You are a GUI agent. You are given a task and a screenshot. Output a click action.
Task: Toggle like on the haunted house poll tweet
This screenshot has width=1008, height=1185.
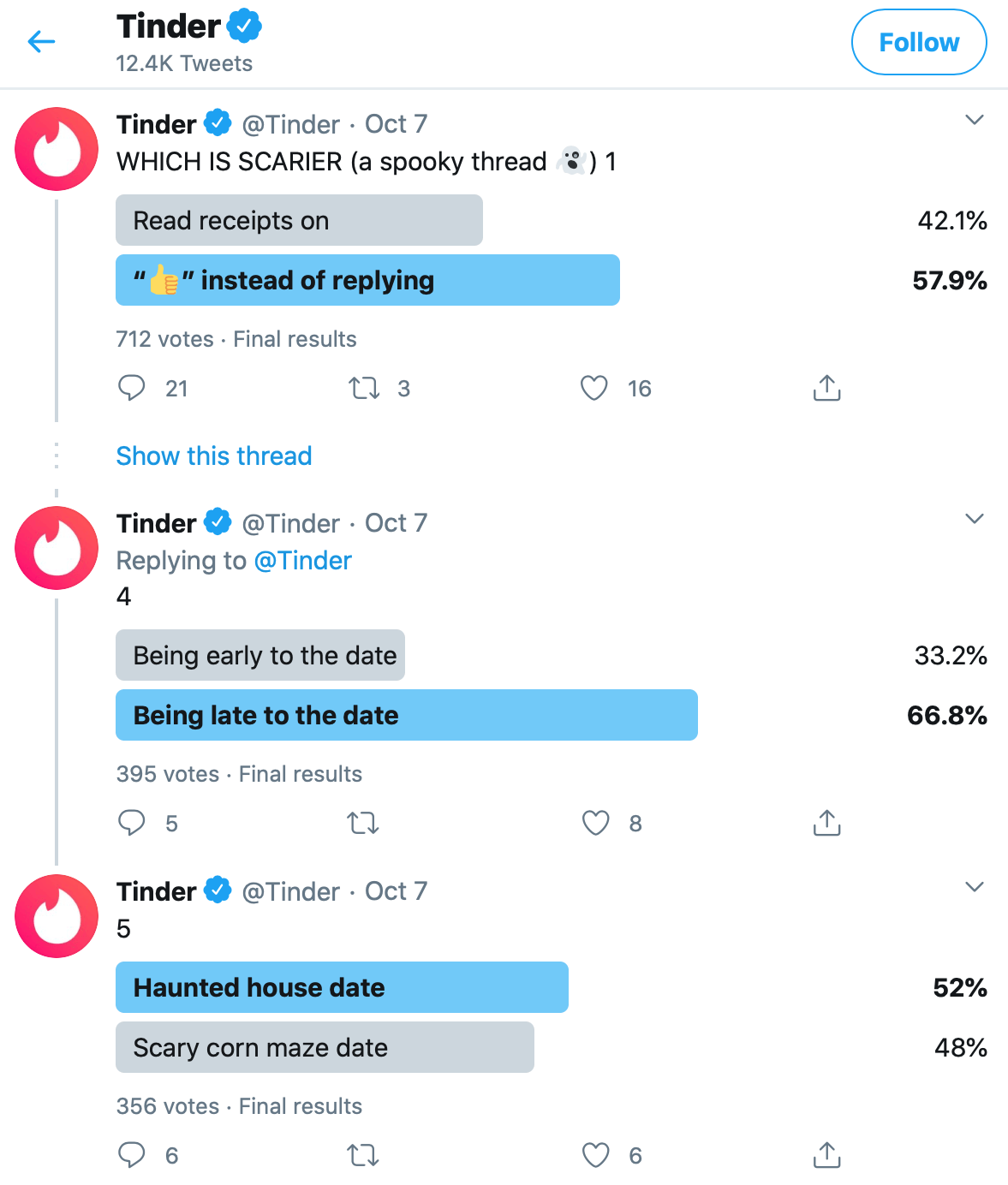[593, 1154]
